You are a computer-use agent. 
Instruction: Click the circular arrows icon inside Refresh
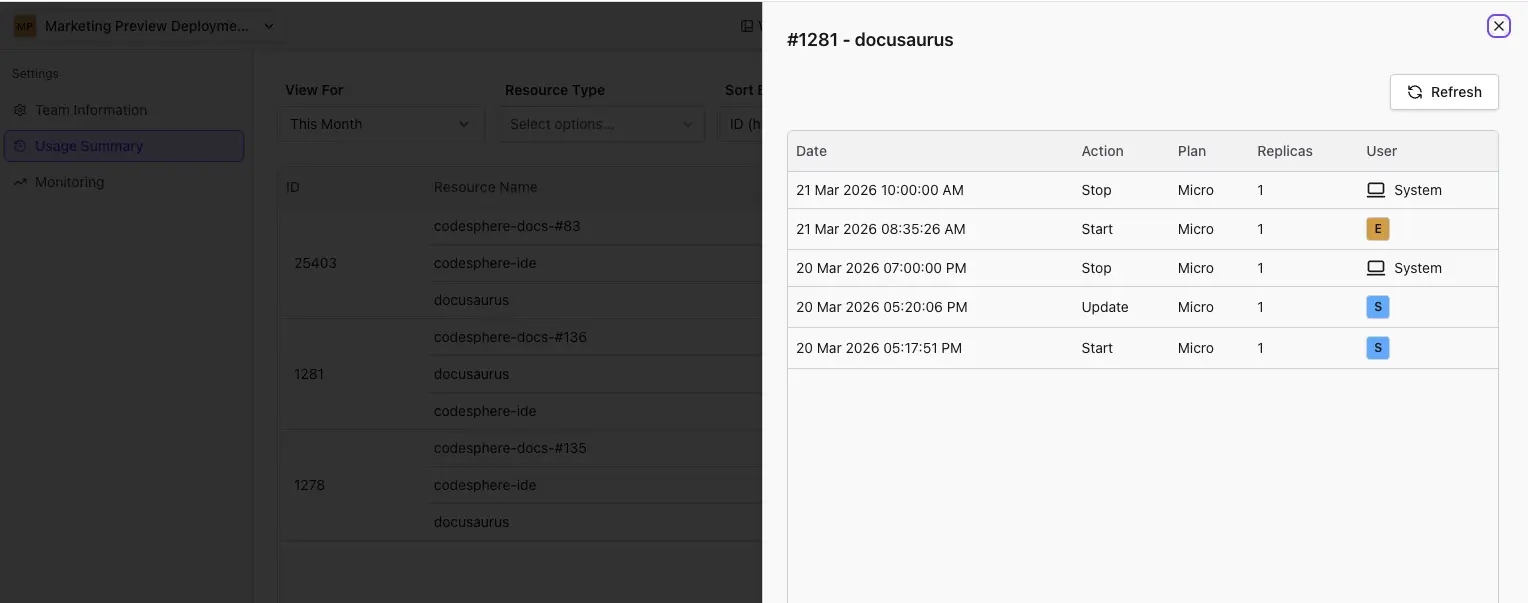point(1415,92)
